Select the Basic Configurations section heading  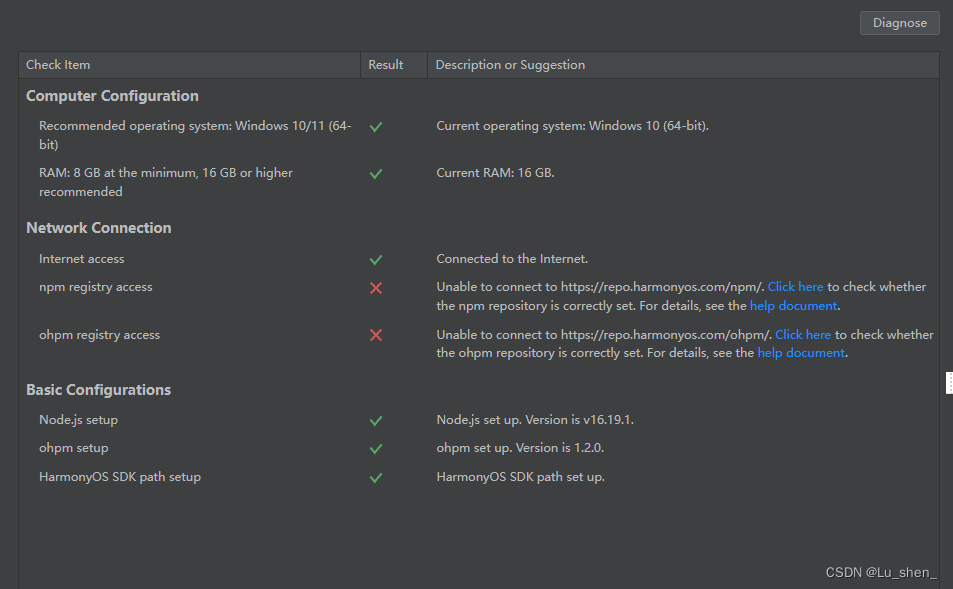tap(98, 390)
